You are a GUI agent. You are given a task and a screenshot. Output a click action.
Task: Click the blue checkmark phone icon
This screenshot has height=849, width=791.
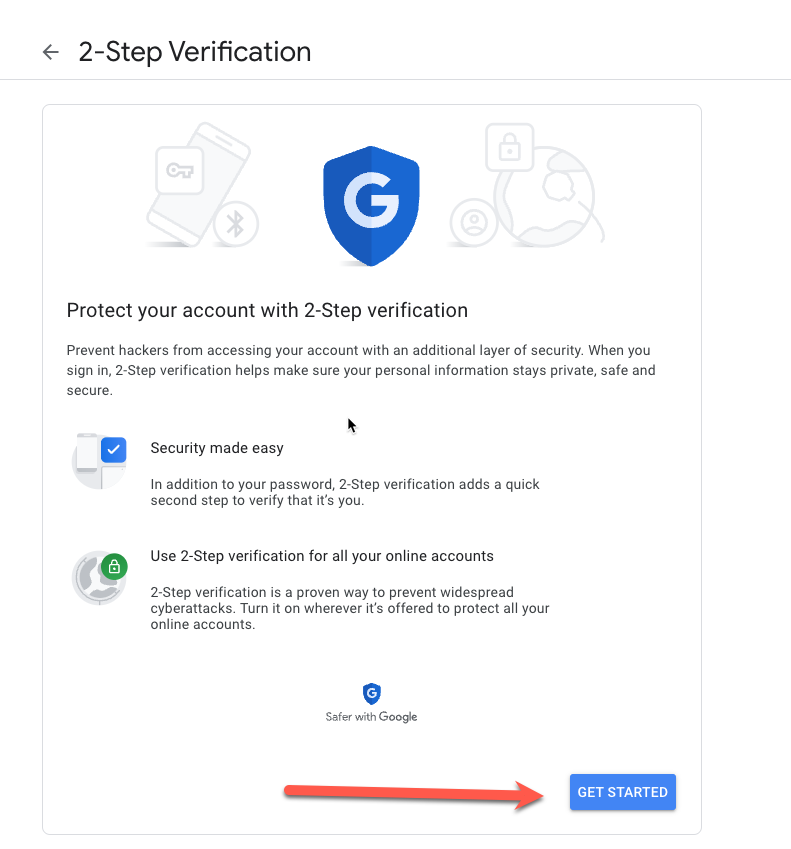[99, 461]
